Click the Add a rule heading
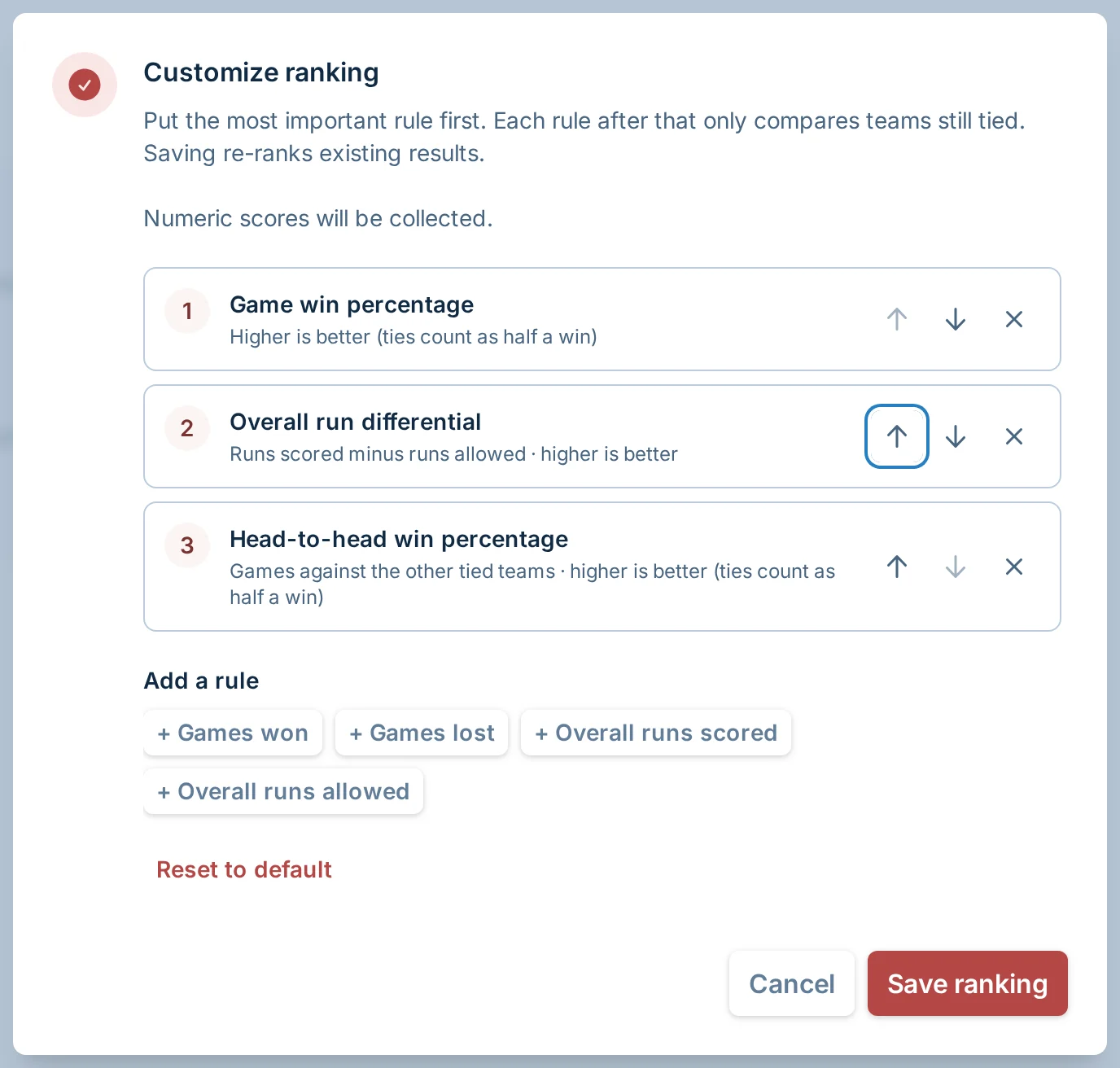 point(201,681)
